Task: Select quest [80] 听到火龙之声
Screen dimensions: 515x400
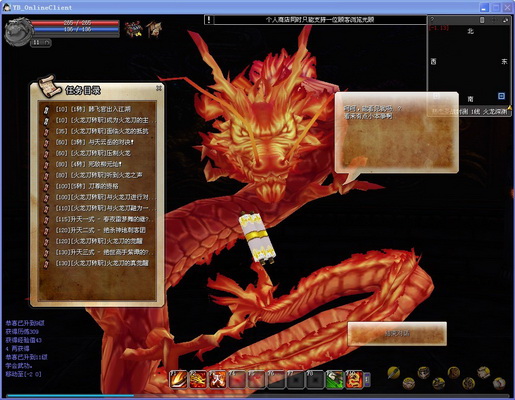Action: [x=99, y=175]
